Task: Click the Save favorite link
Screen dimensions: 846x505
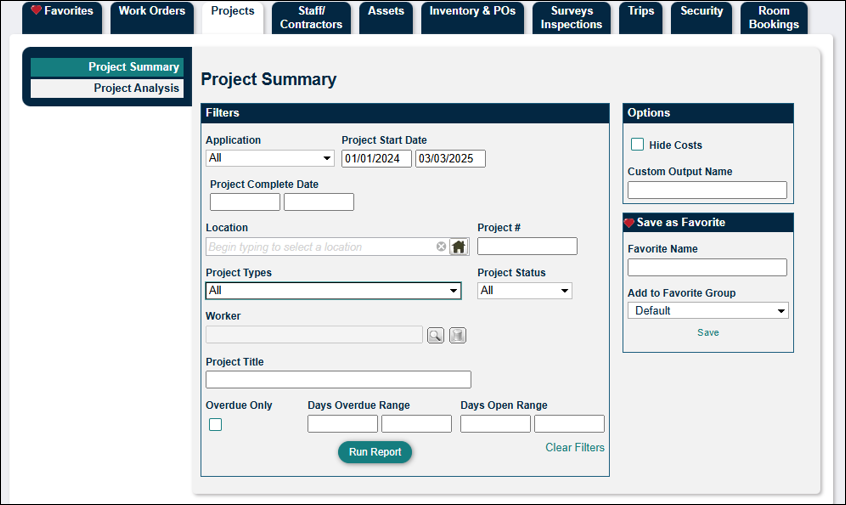Action: click(x=708, y=332)
